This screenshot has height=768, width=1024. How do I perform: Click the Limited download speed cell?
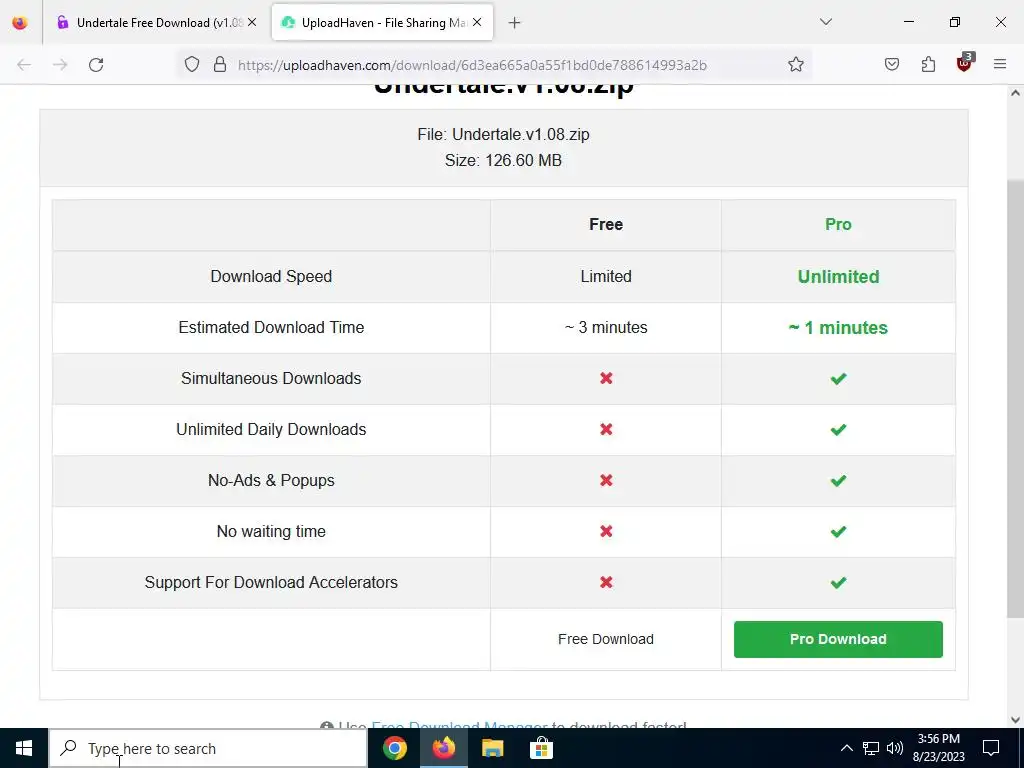point(605,276)
